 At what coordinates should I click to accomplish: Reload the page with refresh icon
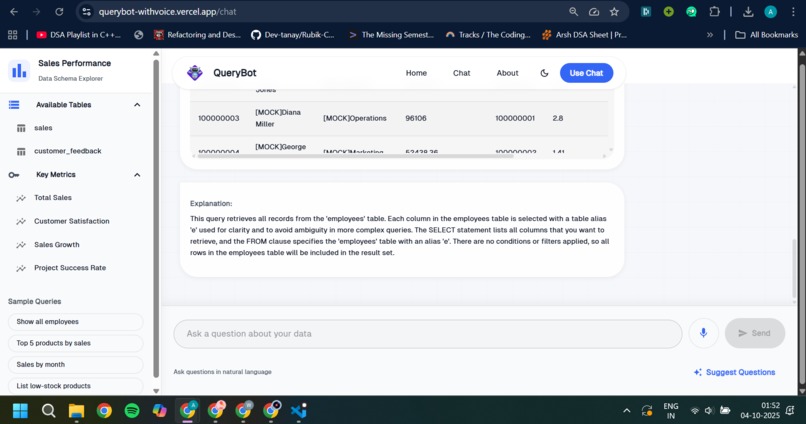tap(59, 12)
